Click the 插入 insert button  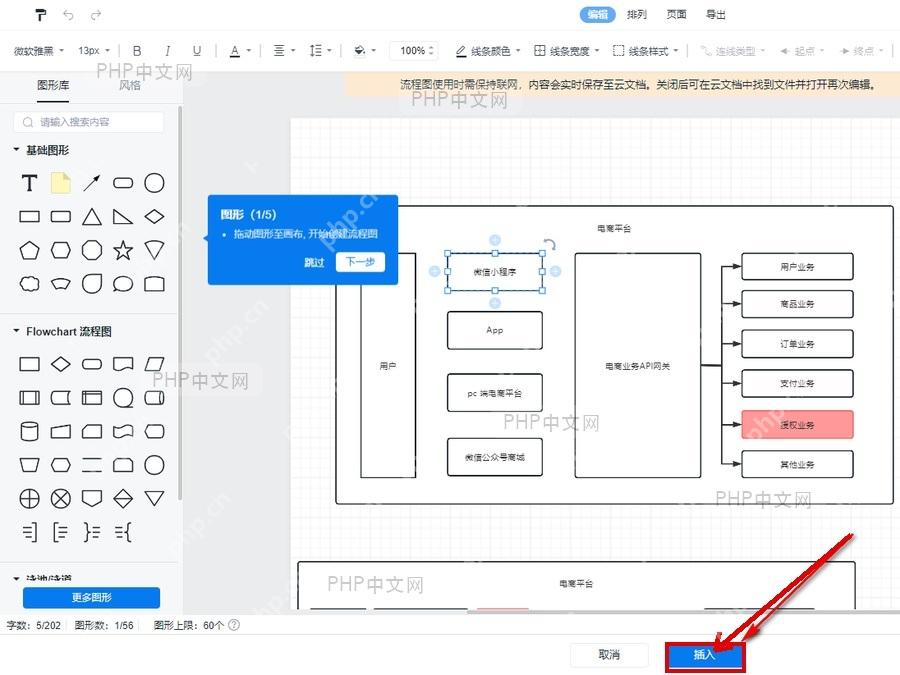704,655
